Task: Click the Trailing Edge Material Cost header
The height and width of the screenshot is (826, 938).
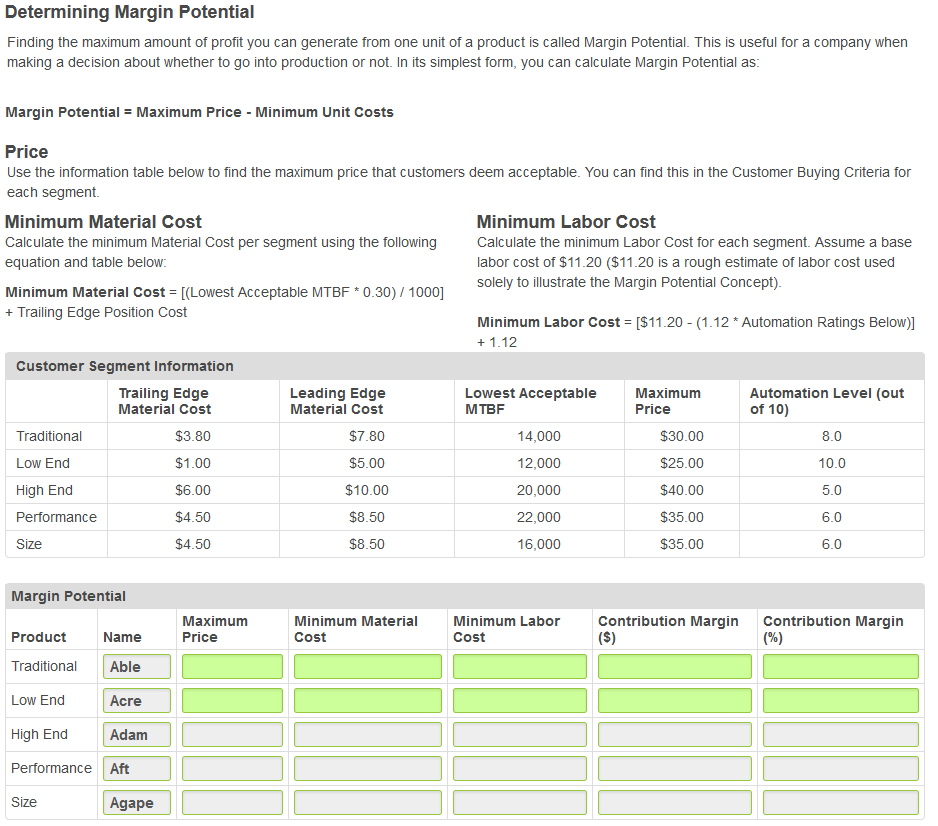Action: [165, 401]
